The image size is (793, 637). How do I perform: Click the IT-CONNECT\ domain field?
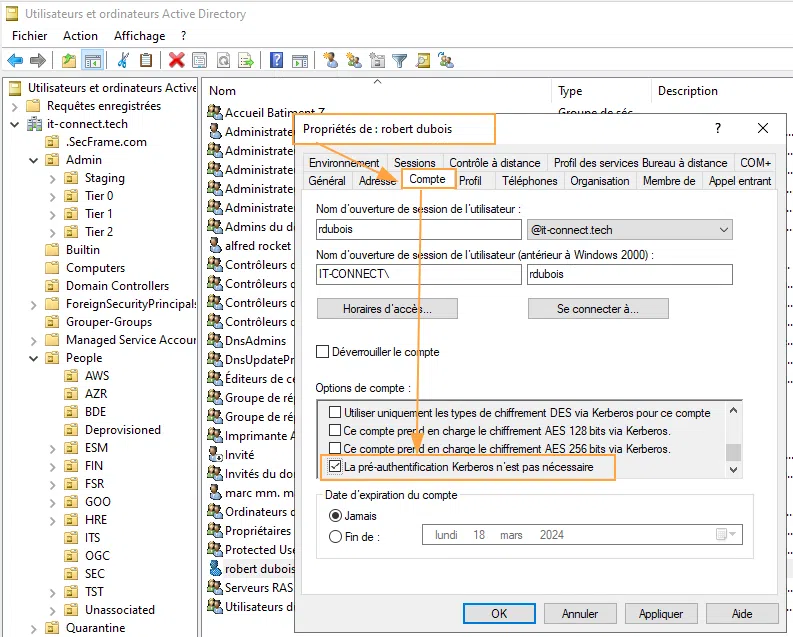(x=418, y=275)
